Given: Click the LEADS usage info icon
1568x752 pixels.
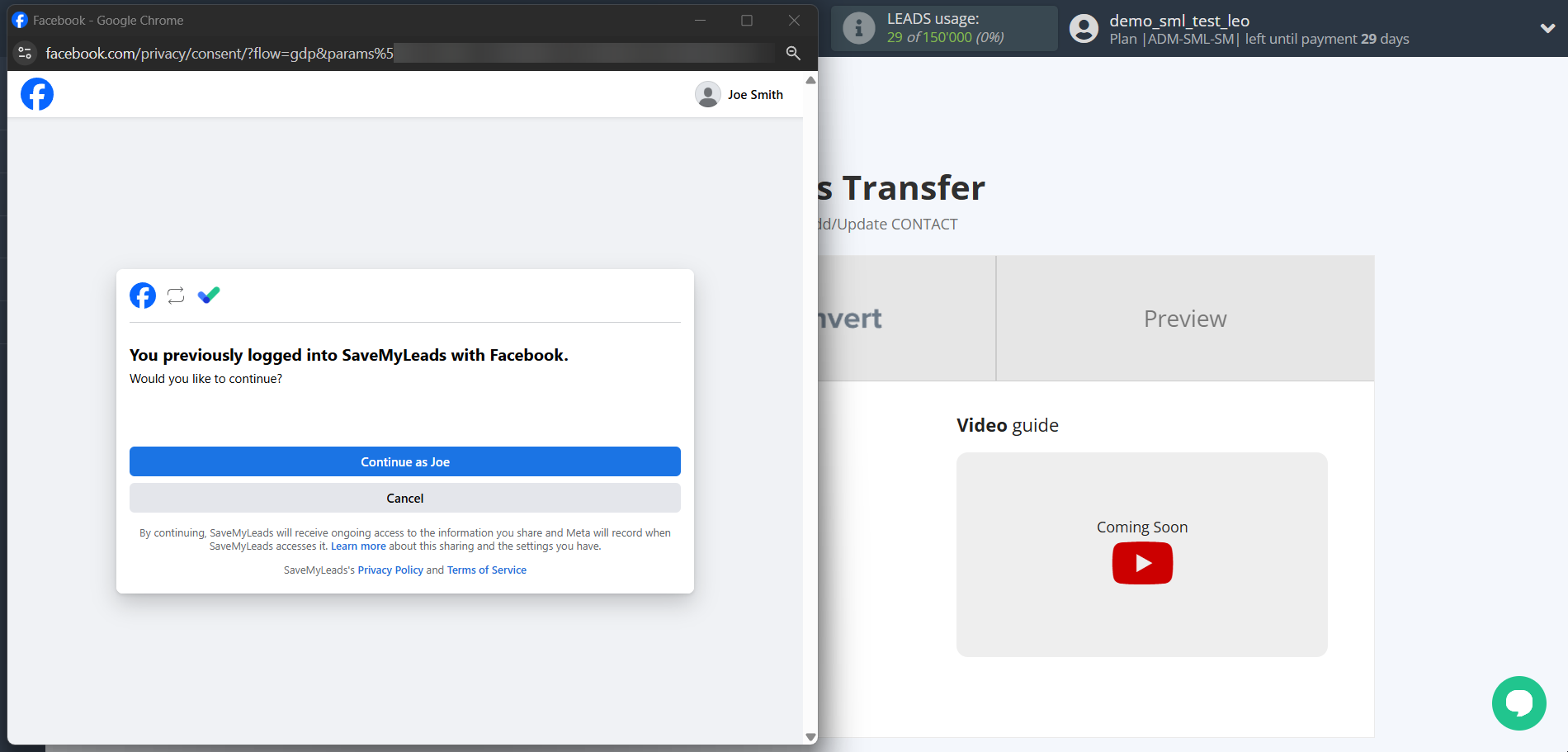Looking at the screenshot, I should pyautogui.click(x=859, y=28).
